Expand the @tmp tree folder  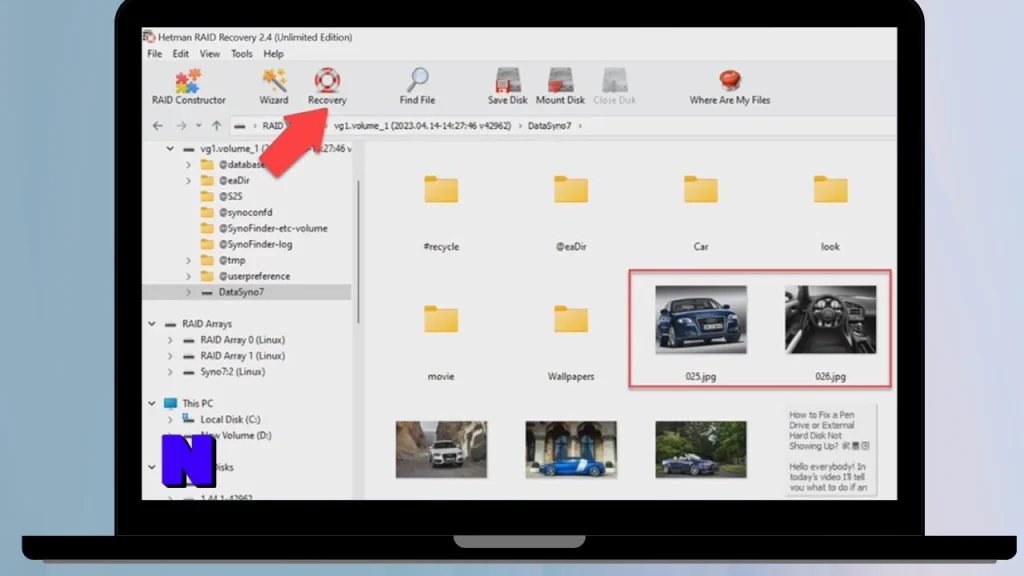coord(188,260)
